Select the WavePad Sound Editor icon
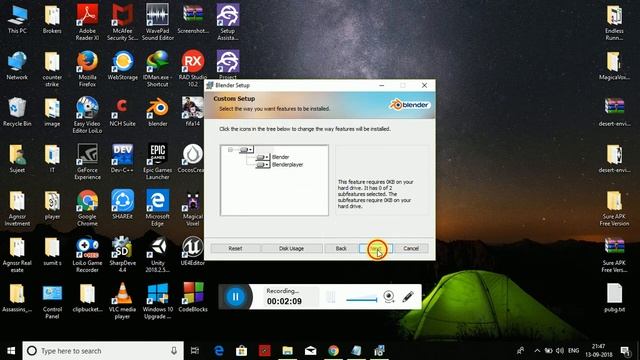The image size is (640, 360). coord(158,22)
